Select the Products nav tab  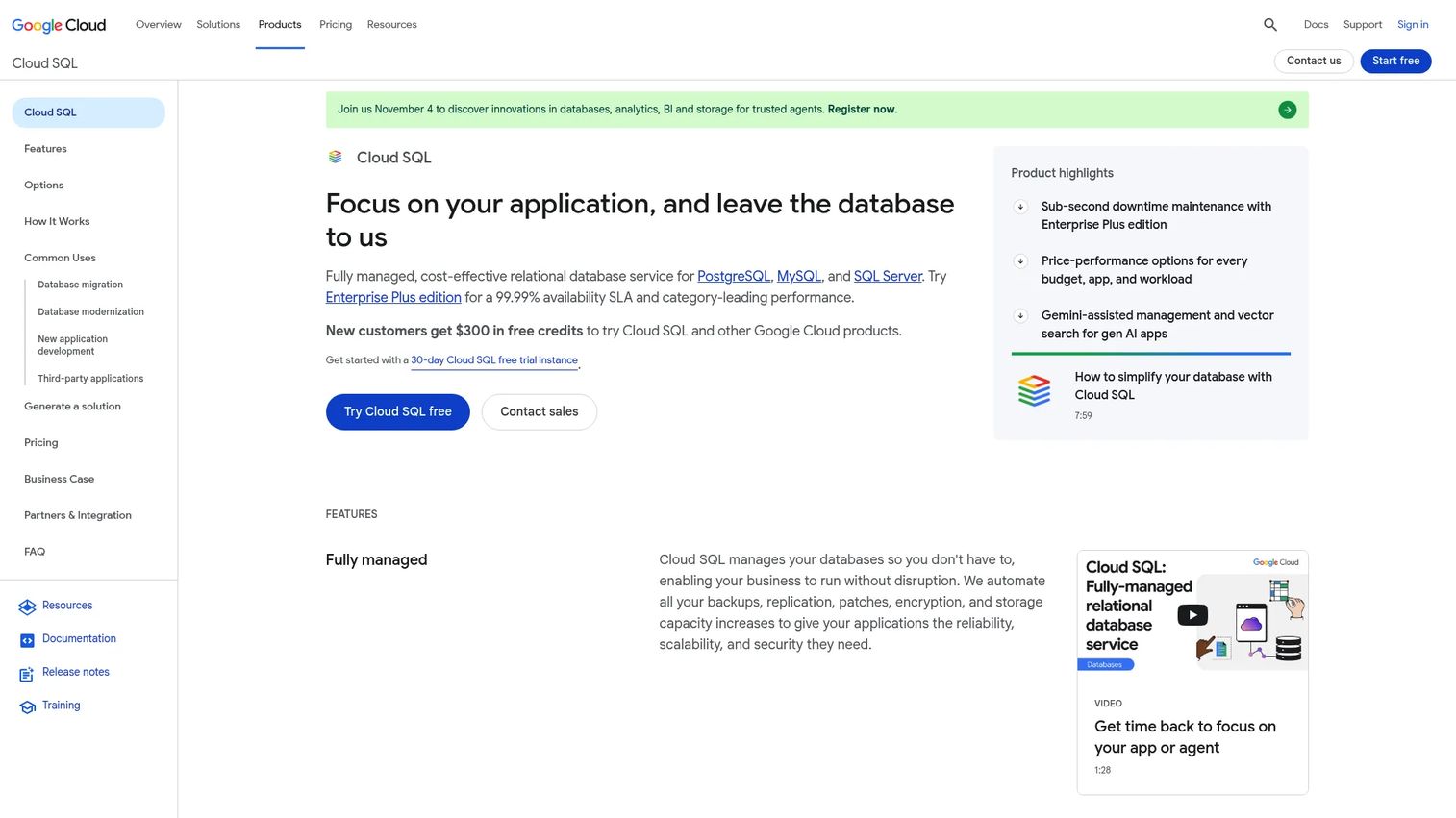click(x=280, y=25)
